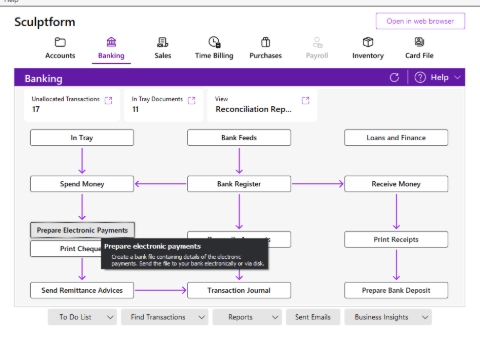Expand the Help dropdown chevron
The image size is (480, 360).
tap(457, 78)
